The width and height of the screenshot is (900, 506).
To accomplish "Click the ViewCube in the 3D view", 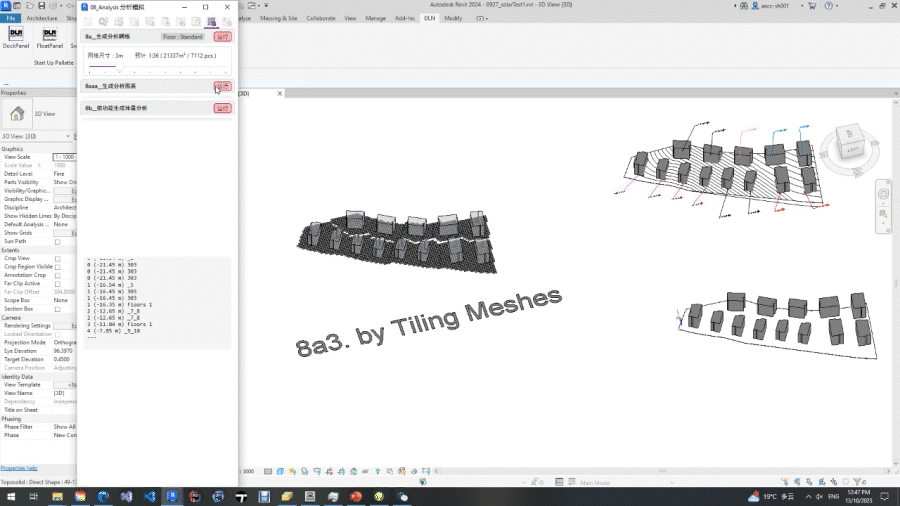I will pyautogui.click(x=850, y=144).
